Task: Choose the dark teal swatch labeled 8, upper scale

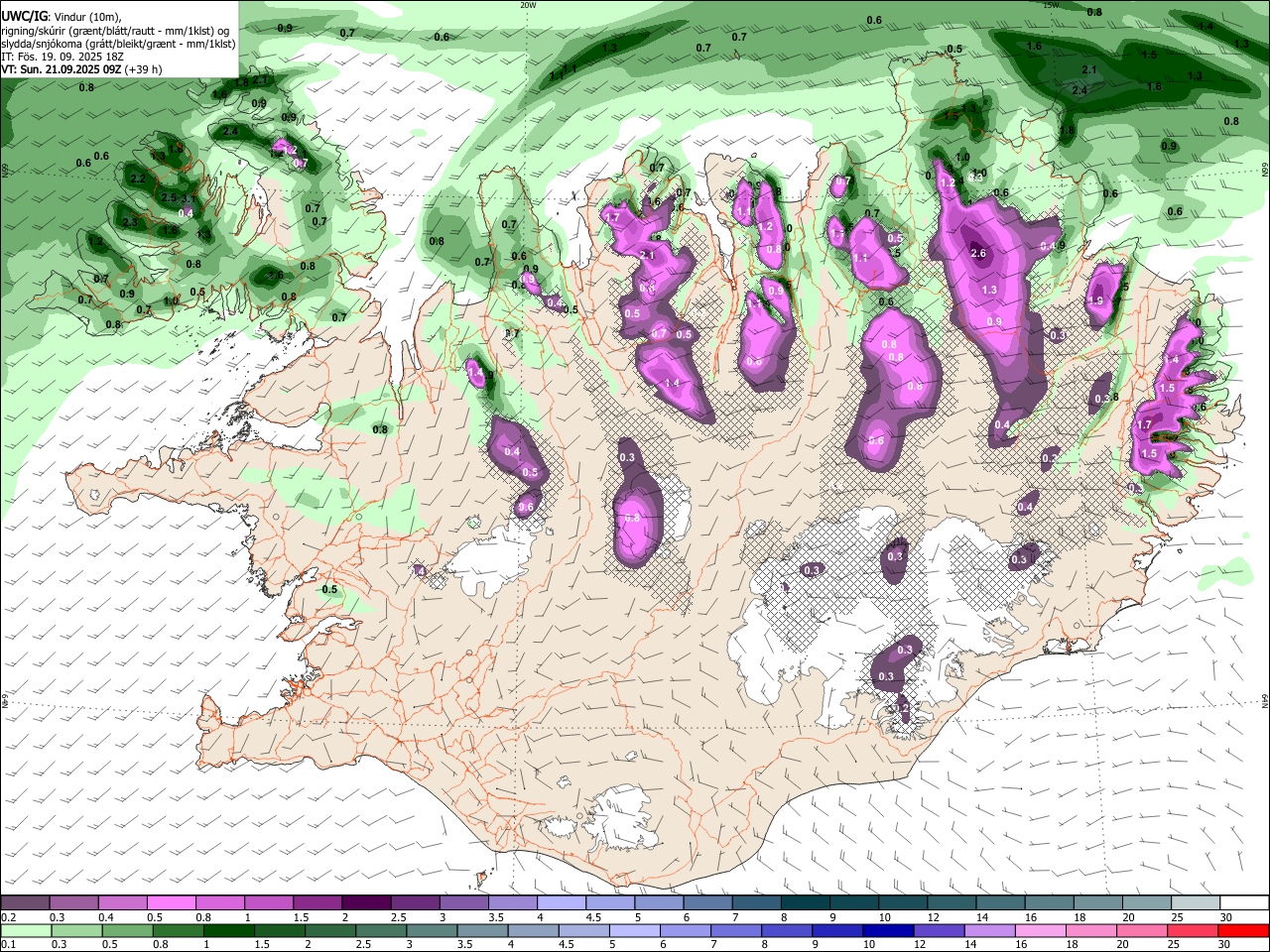Action: tap(806, 902)
